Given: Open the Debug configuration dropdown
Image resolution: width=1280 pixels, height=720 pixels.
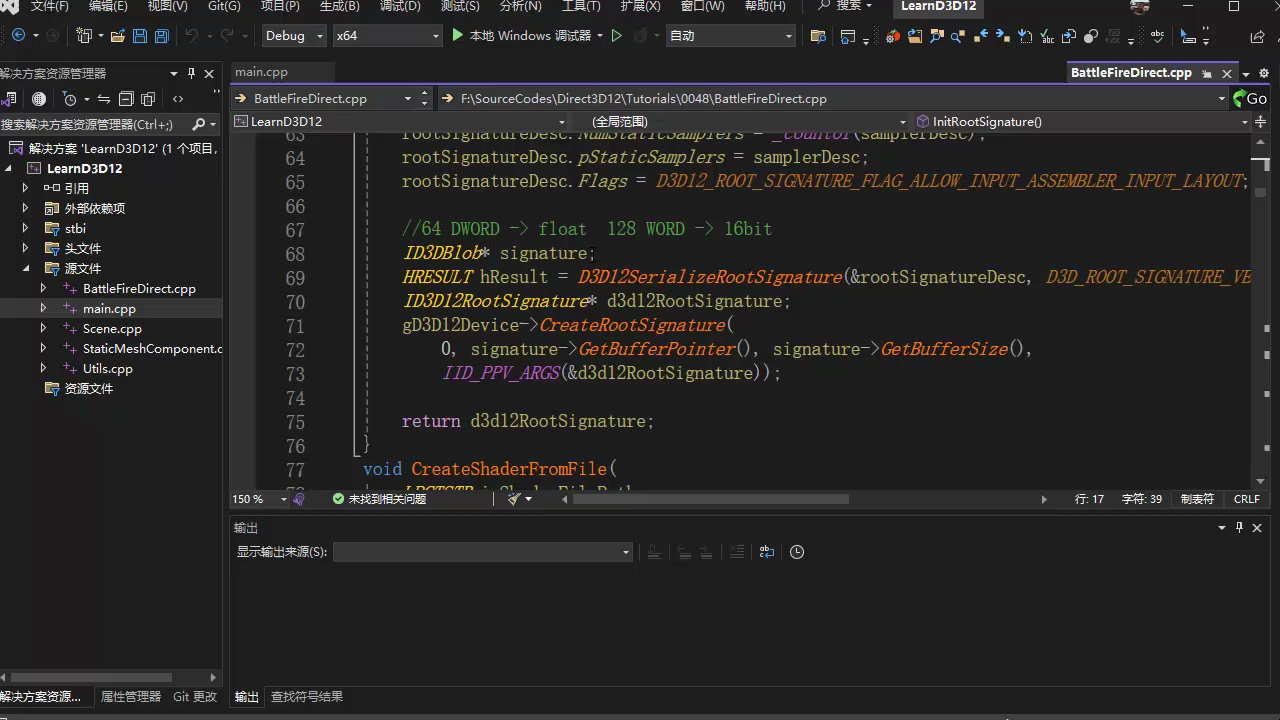Looking at the screenshot, I should point(294,36).
